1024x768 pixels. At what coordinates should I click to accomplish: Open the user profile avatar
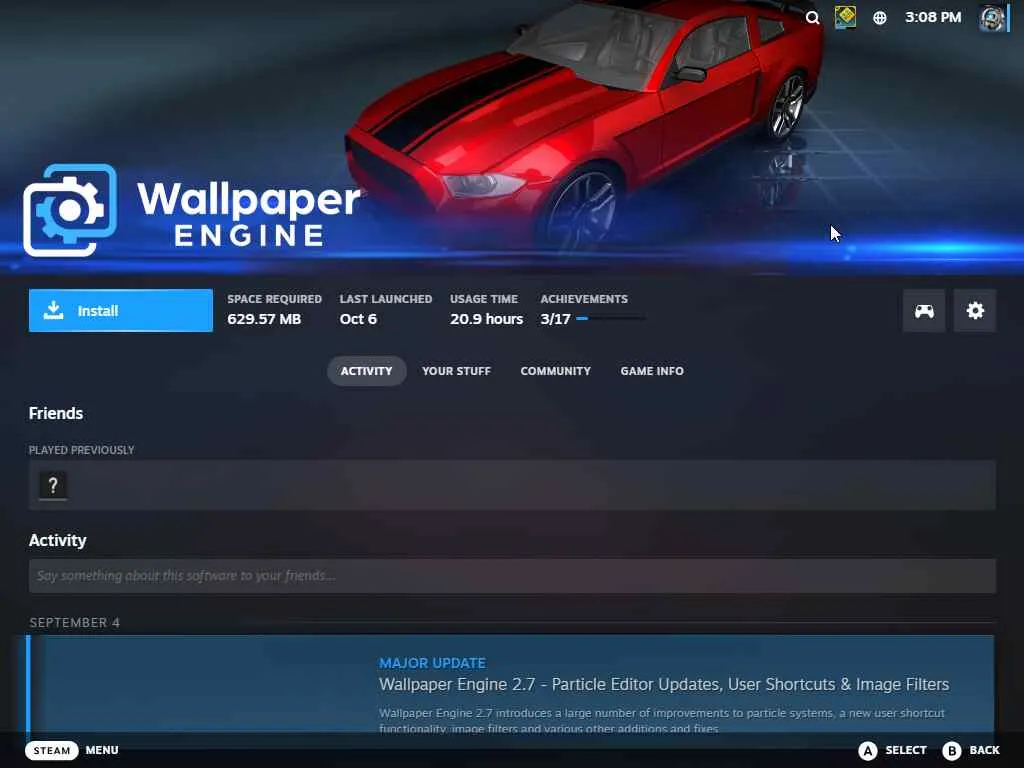click(x=992, y=17)
